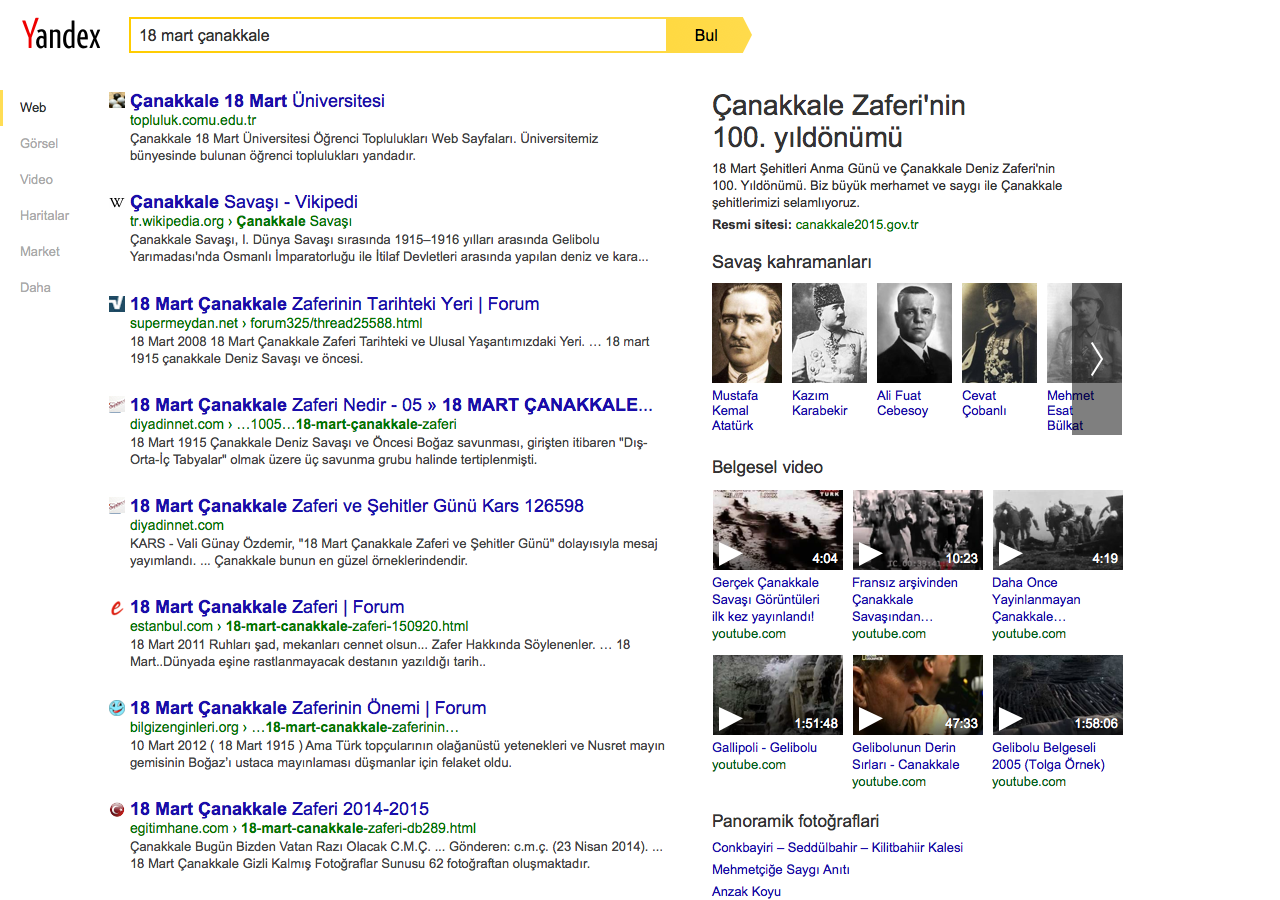Open Mustafa Kemal Atatürk name link

(x=735, y=410)
